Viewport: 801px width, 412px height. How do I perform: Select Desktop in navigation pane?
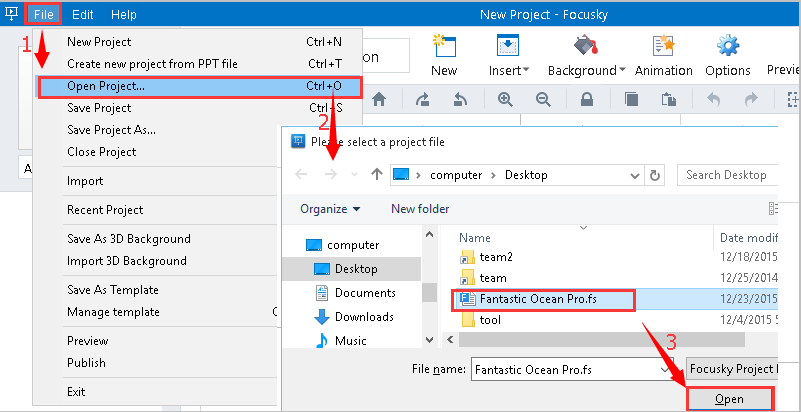pyautogui.click(x=351, y=269)
